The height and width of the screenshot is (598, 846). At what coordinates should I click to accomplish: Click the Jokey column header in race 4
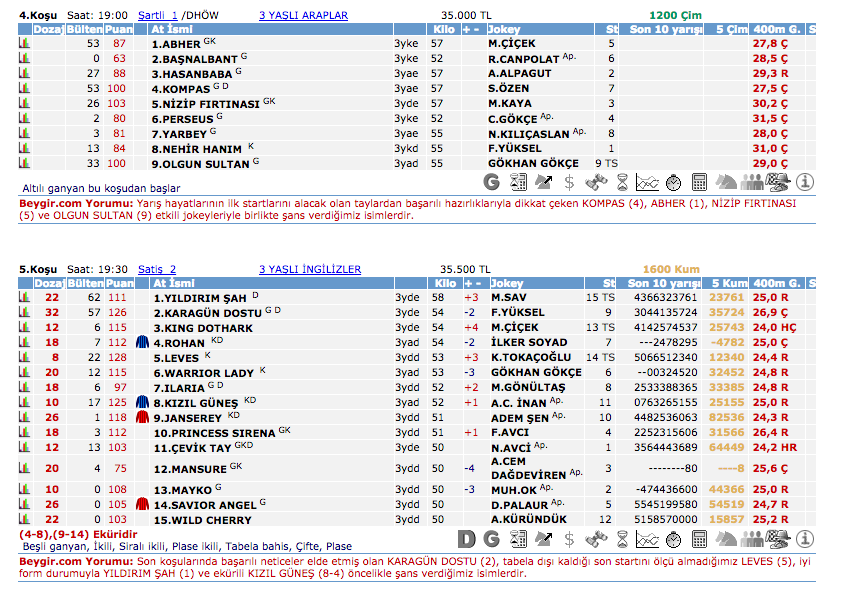point(509,30)
